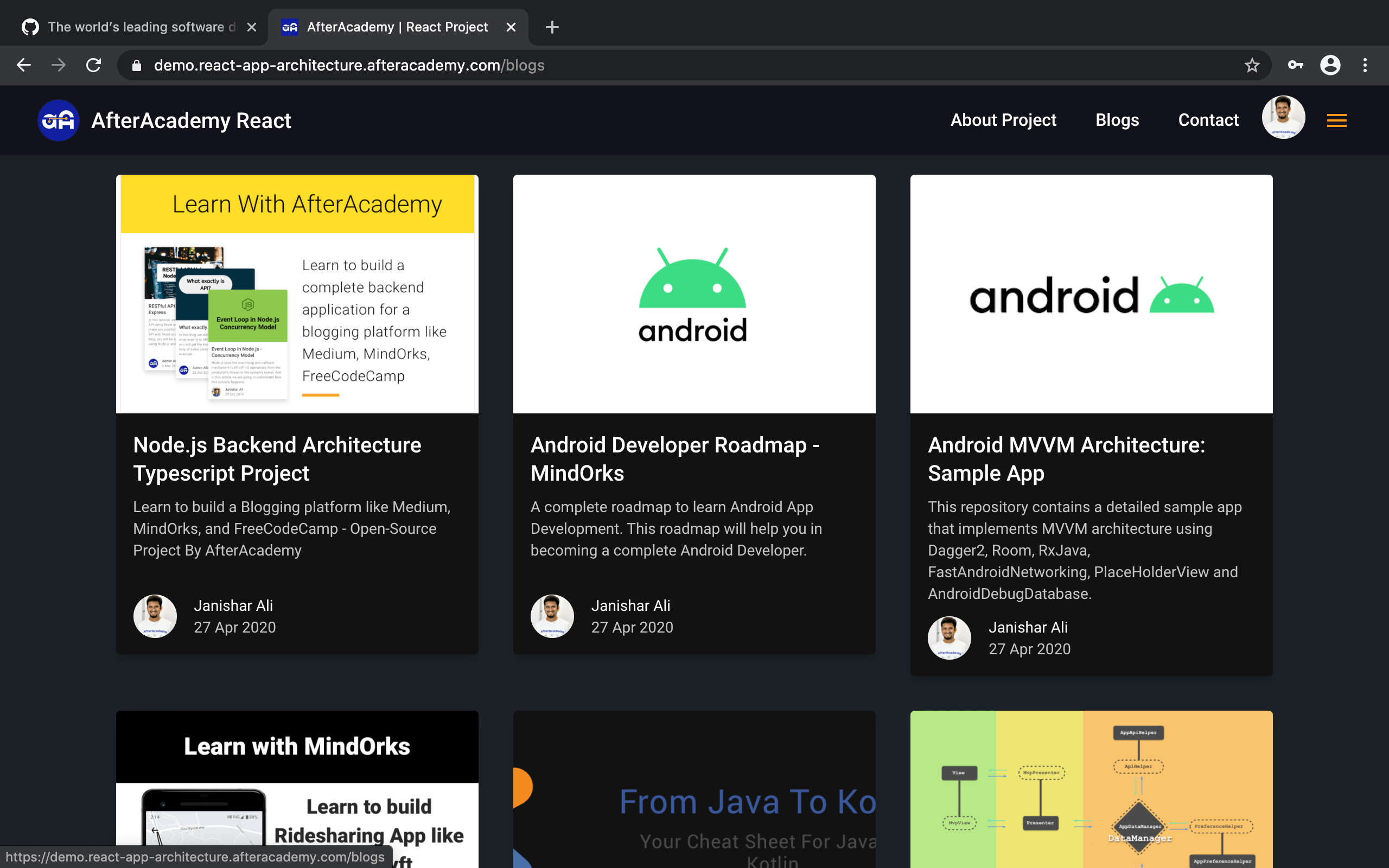This screenshot has height=868, width=1389.
Task: Open the Android MVVM Architecture thumbnail
Action: (1091, 294)
